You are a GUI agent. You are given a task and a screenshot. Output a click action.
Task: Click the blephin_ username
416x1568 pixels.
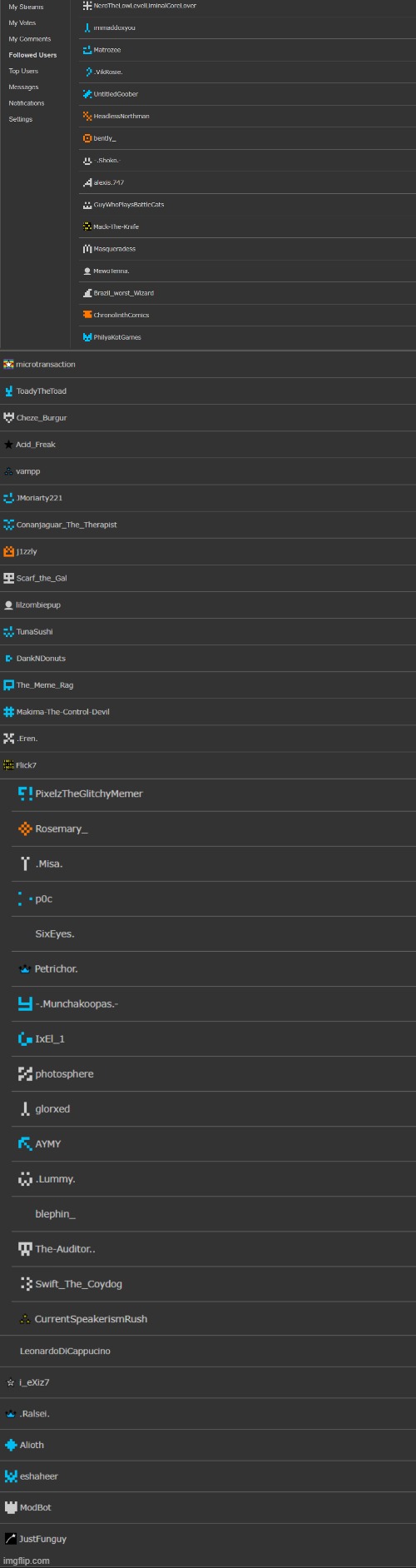click(55, 1213)
